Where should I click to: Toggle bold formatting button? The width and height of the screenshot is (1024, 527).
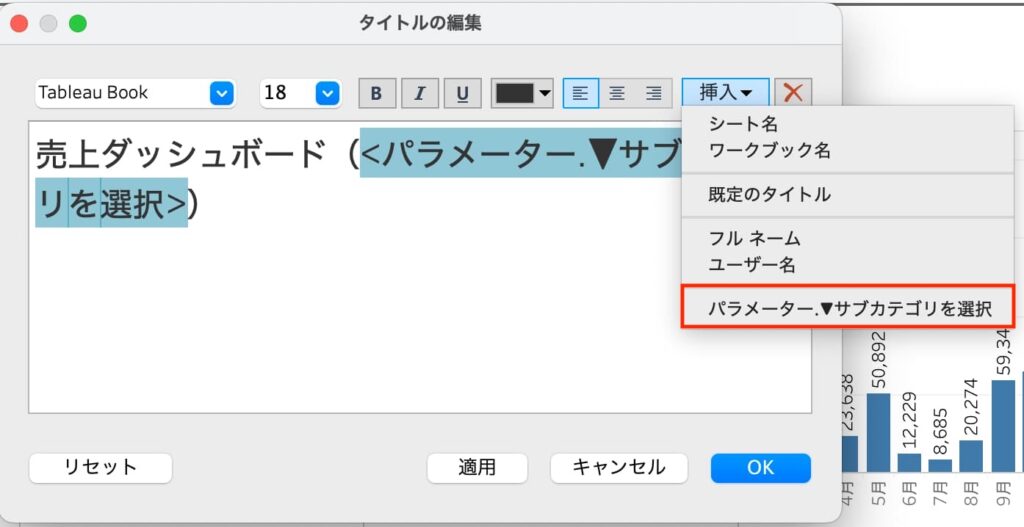point(376,93)
